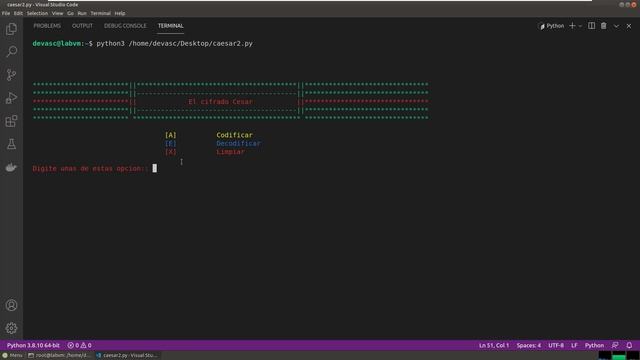Open the Go menu
The width and height of the screenshot is (640, 360).
click(71, 13)
